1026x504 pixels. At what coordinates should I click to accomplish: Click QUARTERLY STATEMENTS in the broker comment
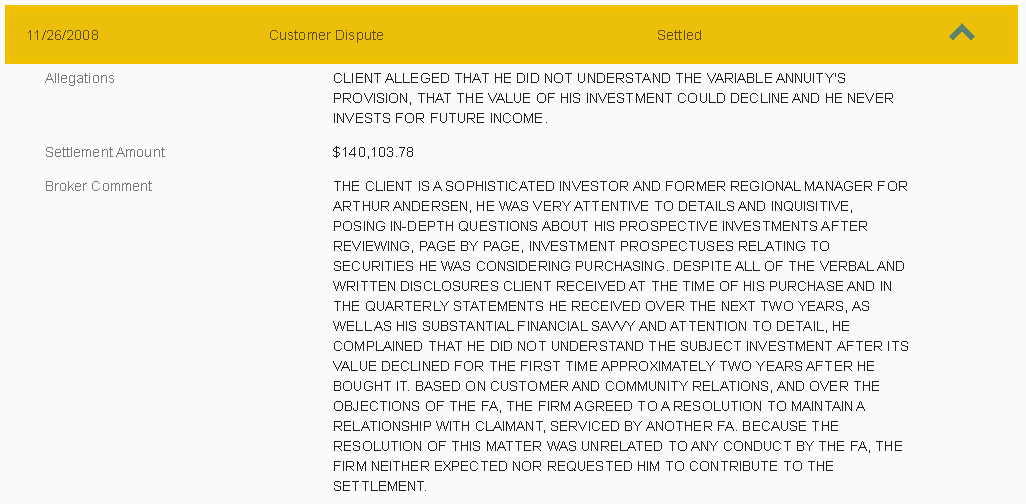pos(454,306)
